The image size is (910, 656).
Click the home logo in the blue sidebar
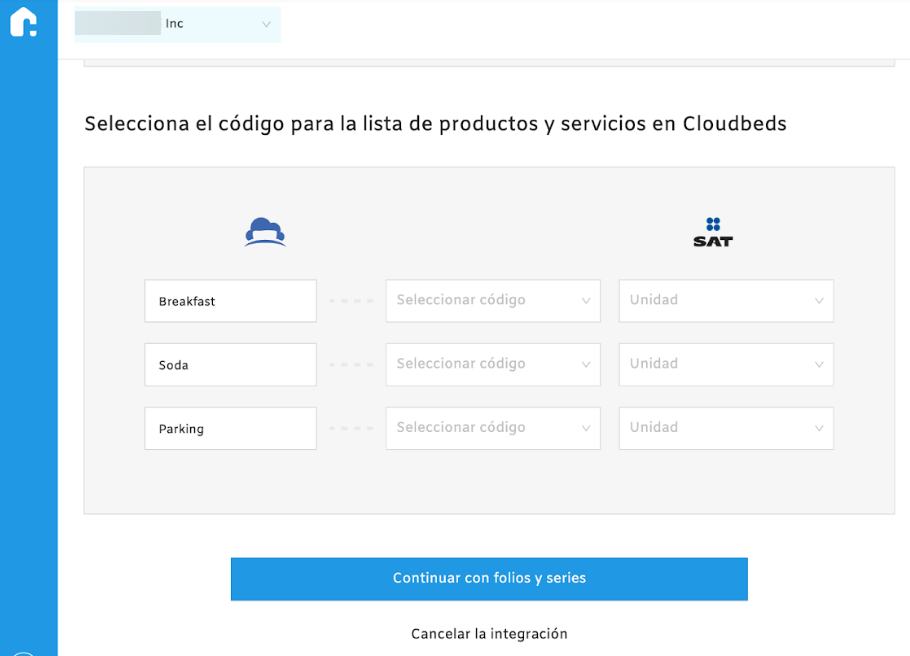click(24, 22)
